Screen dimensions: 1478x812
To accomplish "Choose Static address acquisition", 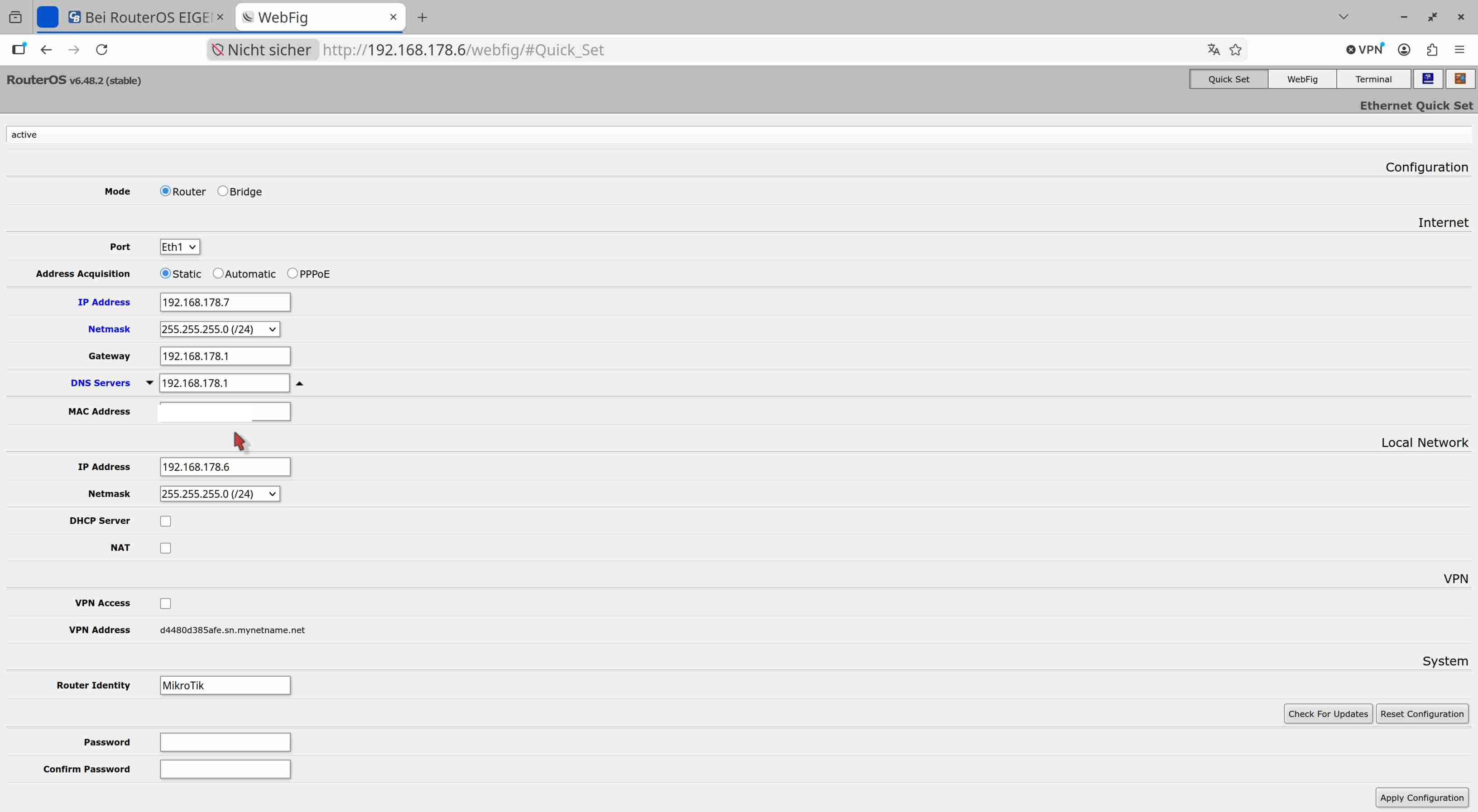I will click(165, 273).
